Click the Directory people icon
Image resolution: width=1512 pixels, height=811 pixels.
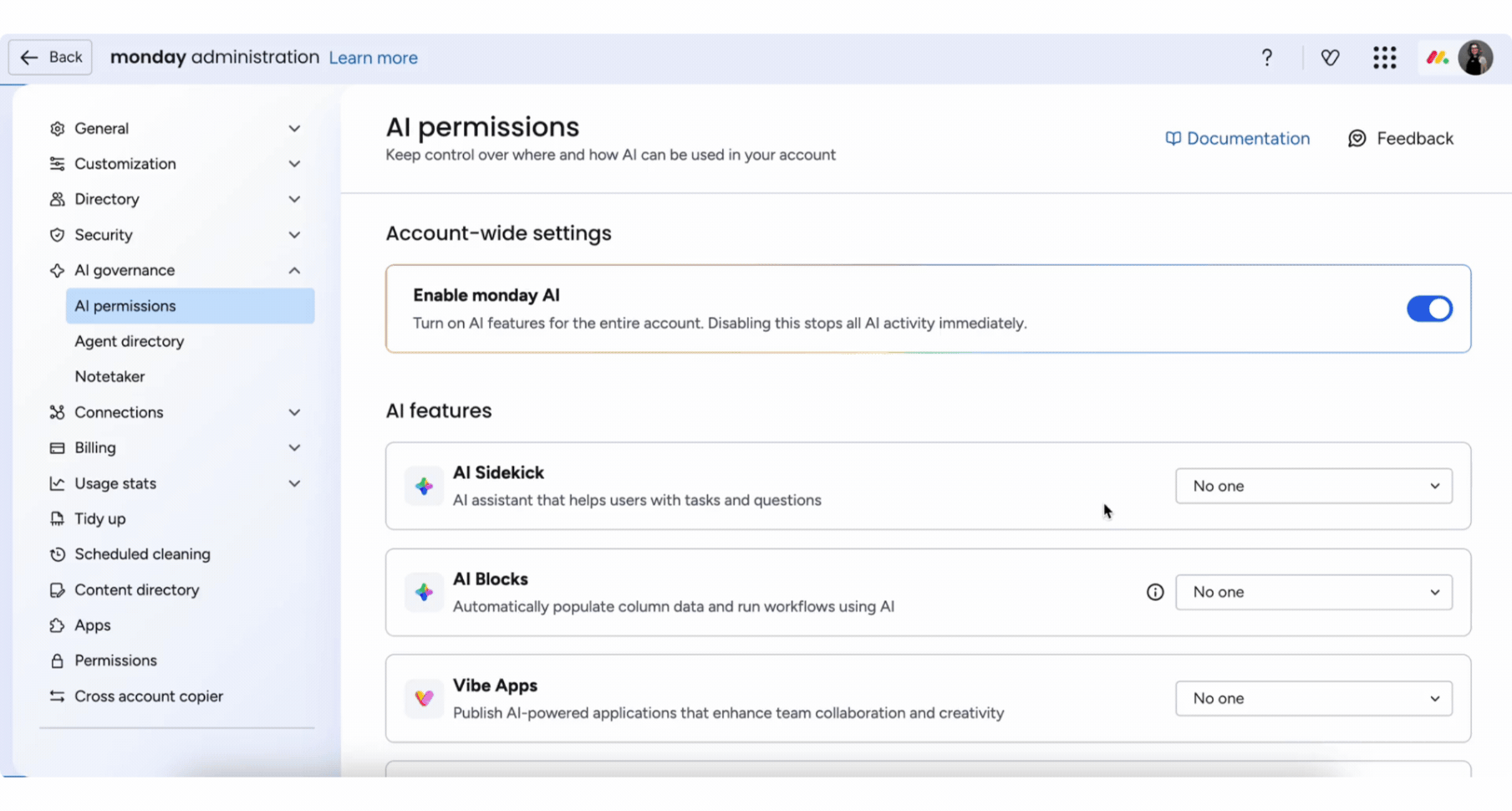(x=57, y=199)
